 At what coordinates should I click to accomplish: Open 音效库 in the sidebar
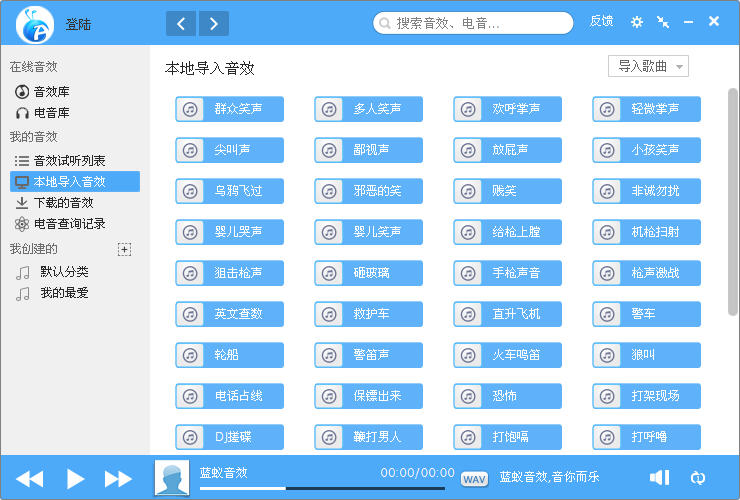[x=52, y=92]
